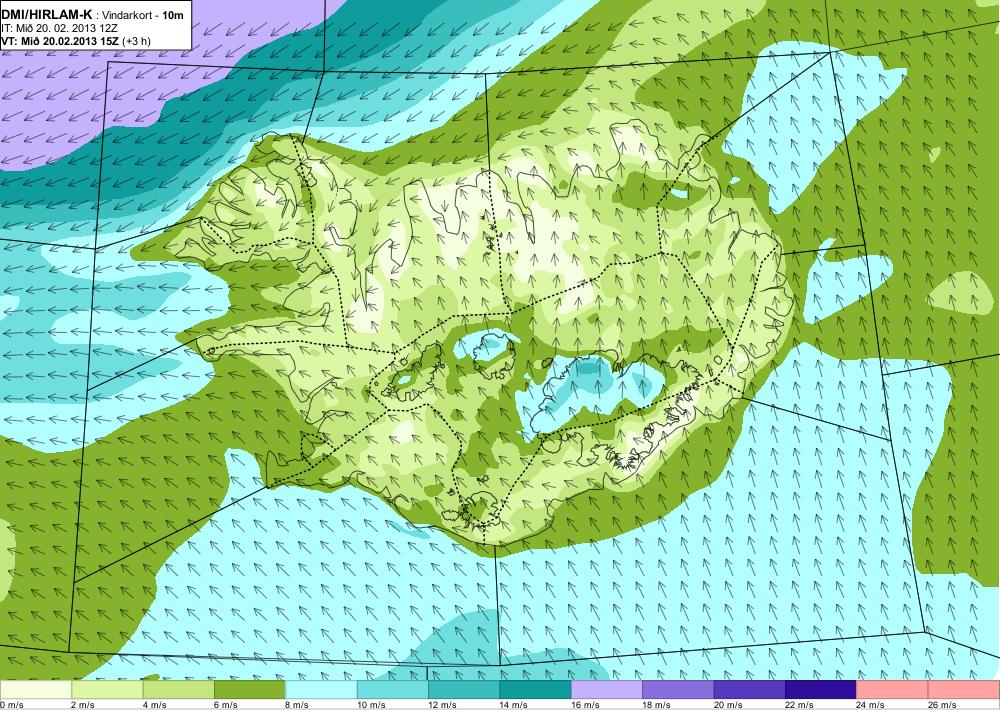The width and height of the screenshot is (1000, 710).
Task: Select the pale cyan 8–10 m/s legend swatch
Action: (321, 690)
